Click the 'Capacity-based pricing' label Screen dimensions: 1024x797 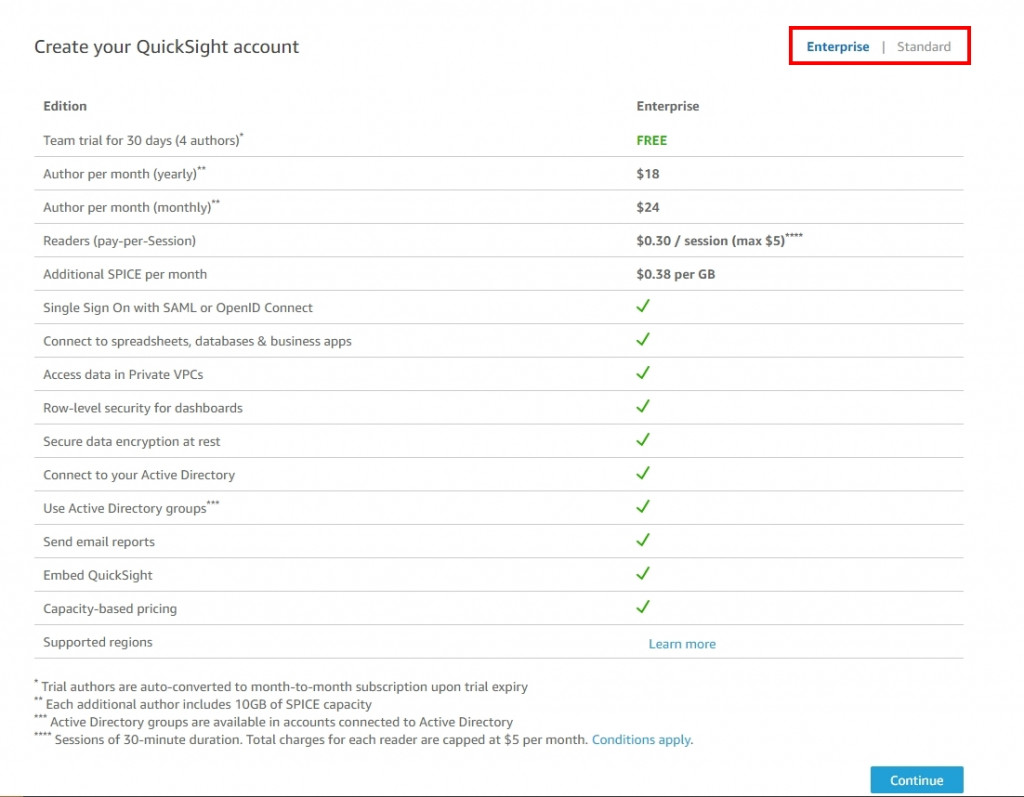tap(110, 608)
